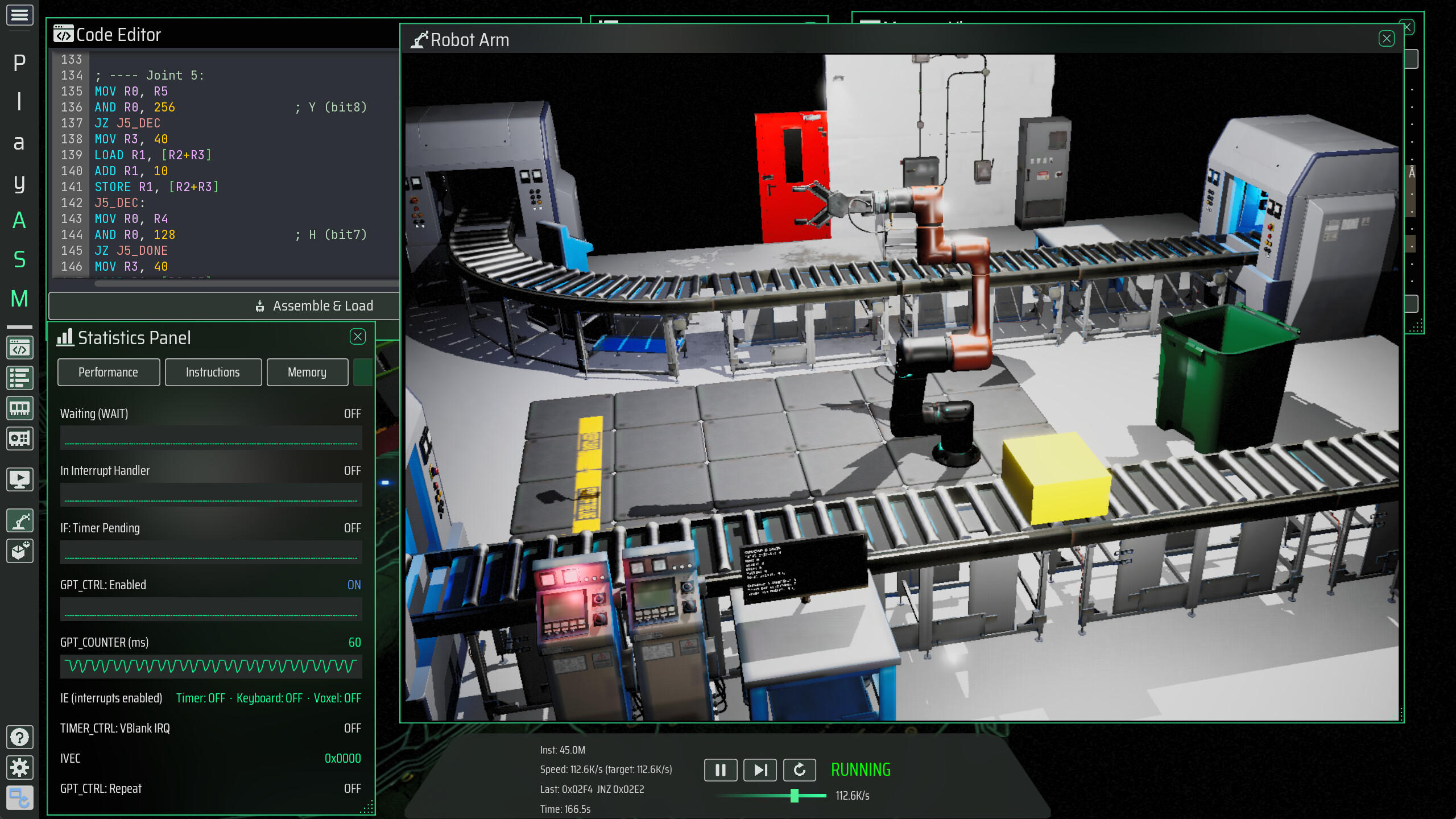The image size is (1456, 819).
Task: Click line 136 'AND R0, 256'
Action: click(135, 107)
